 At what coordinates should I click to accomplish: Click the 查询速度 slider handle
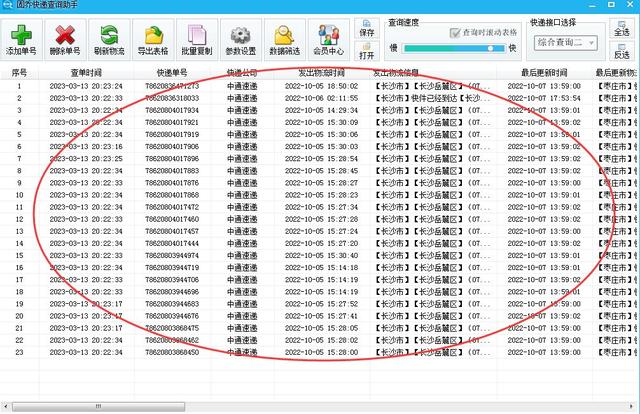[490, 48]
